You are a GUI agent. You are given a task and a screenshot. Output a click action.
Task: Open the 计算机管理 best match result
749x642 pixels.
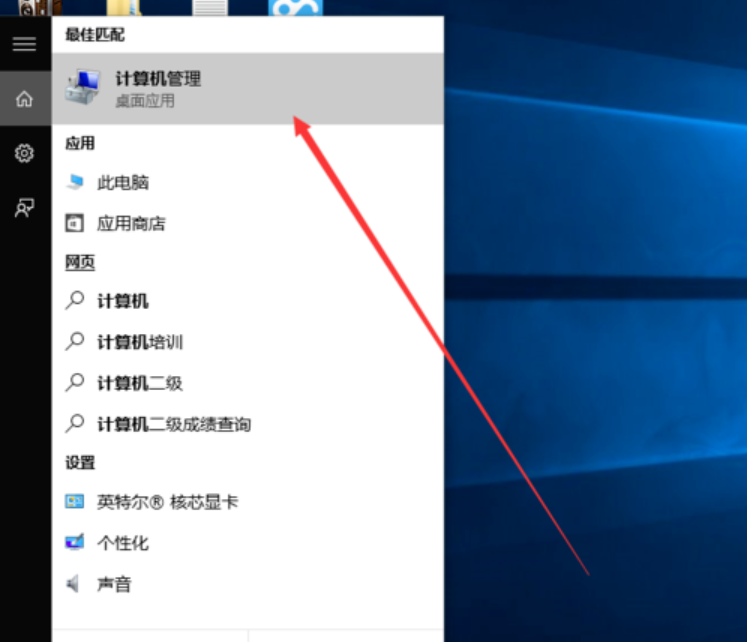[158, 88]
